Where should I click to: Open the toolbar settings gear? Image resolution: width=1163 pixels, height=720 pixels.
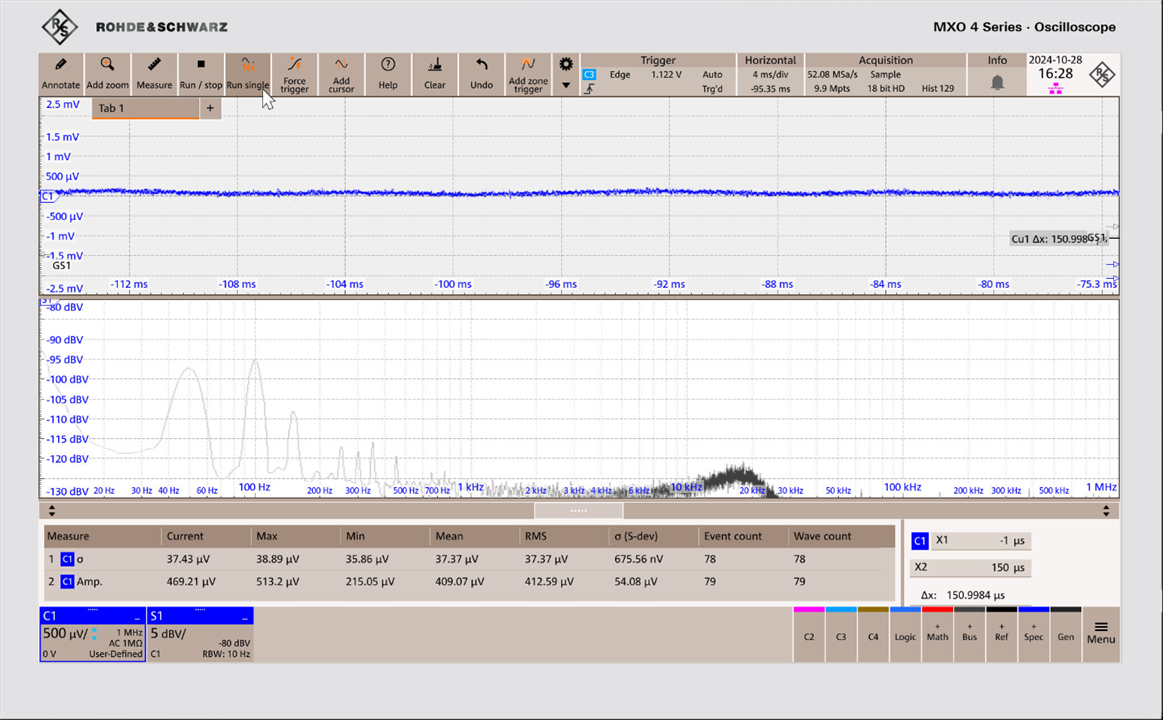tap(566, 65)
